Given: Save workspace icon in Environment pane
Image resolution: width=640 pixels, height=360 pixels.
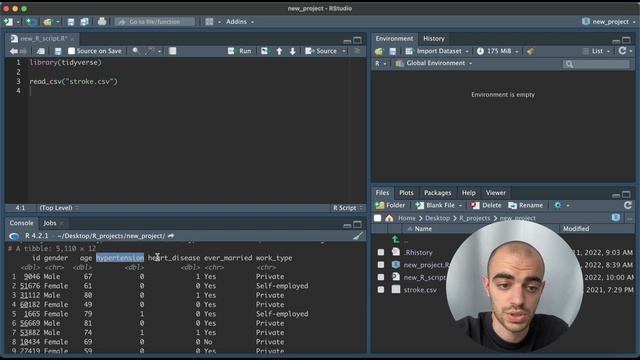Looking at the screenshot, I should (392, 51).
